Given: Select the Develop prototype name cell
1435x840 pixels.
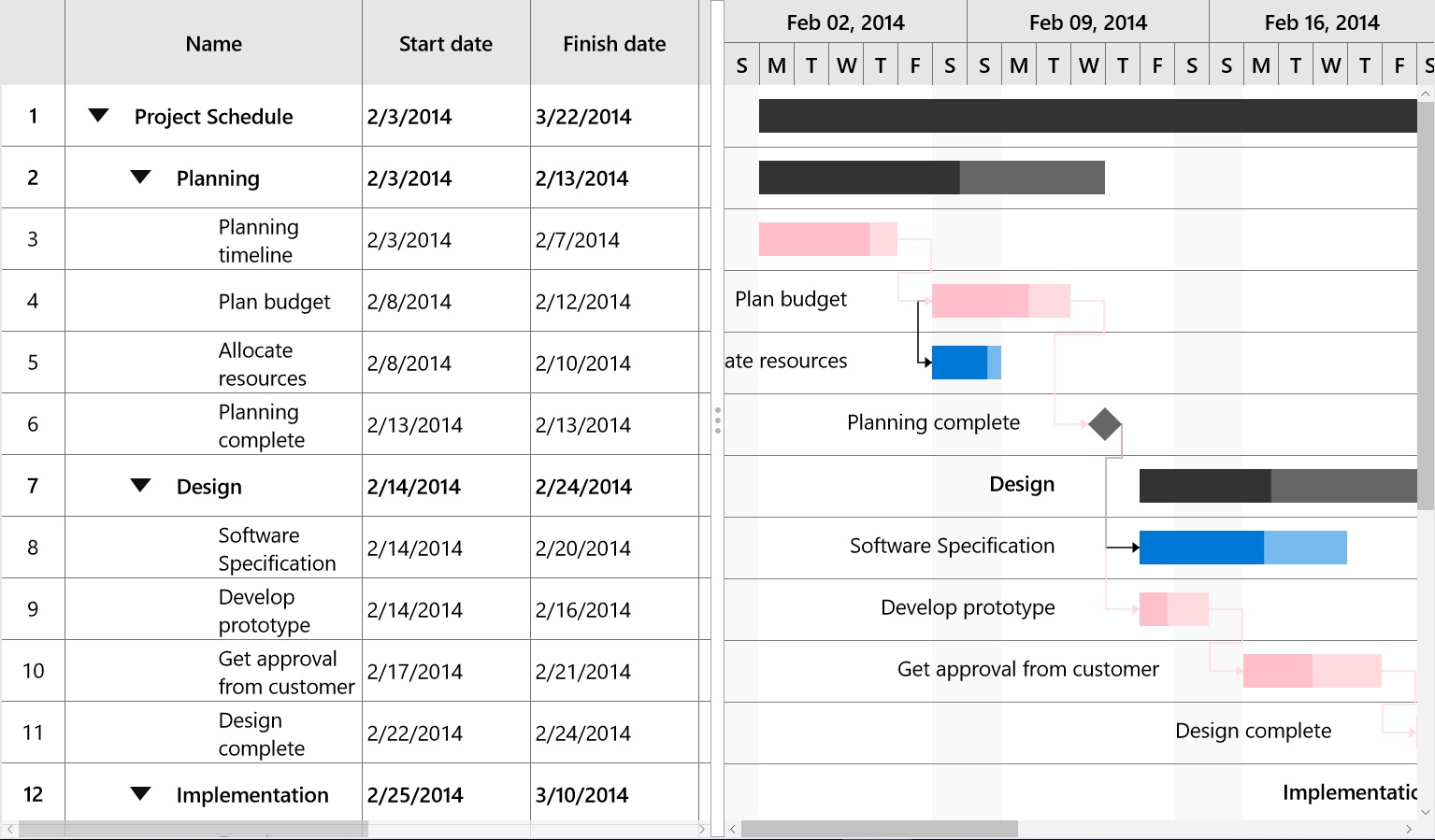Looking at the screenshot, I should click(214, 609).
